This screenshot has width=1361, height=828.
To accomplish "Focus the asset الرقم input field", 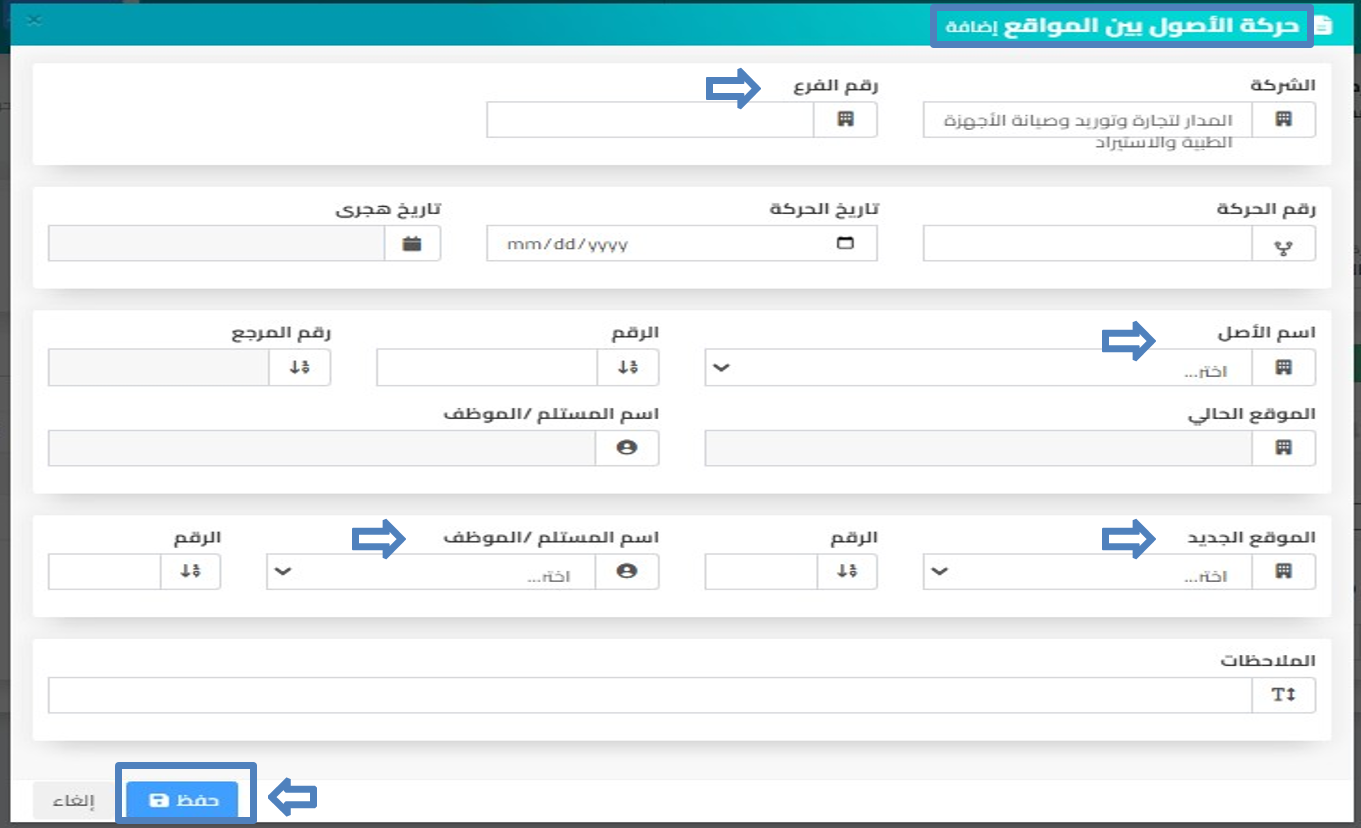I will [x=487, y=368].
